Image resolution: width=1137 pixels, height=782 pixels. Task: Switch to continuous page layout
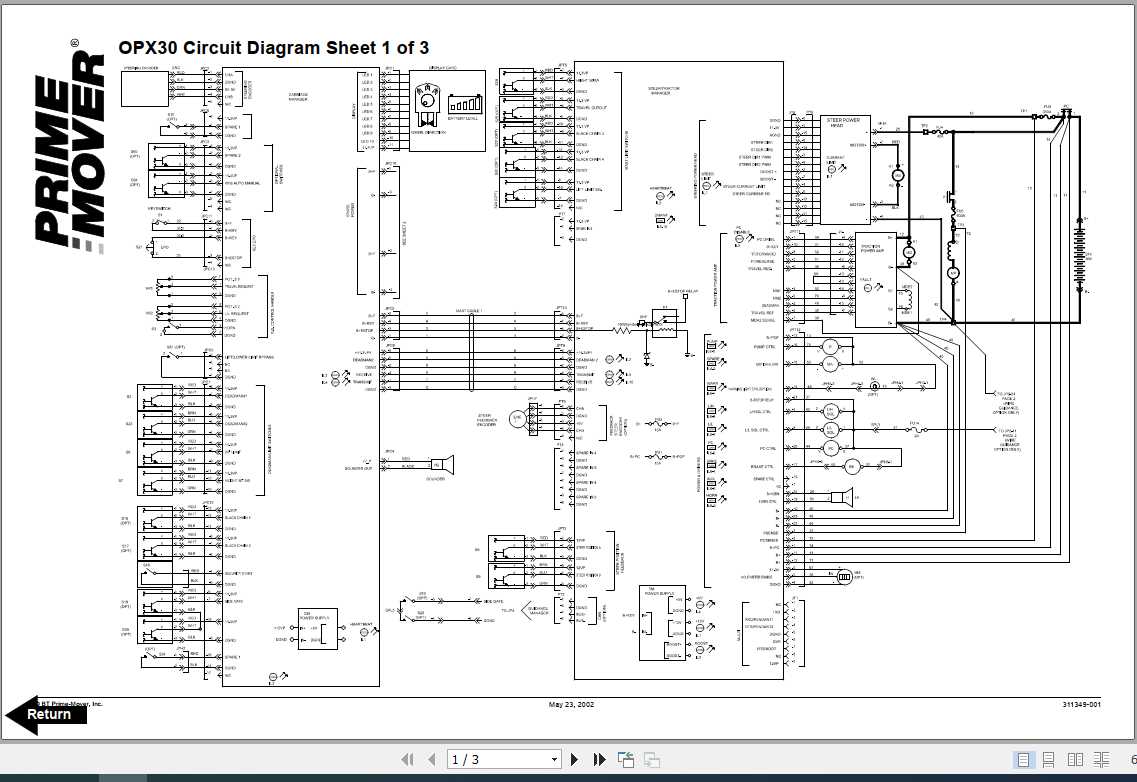(1049, 760)
